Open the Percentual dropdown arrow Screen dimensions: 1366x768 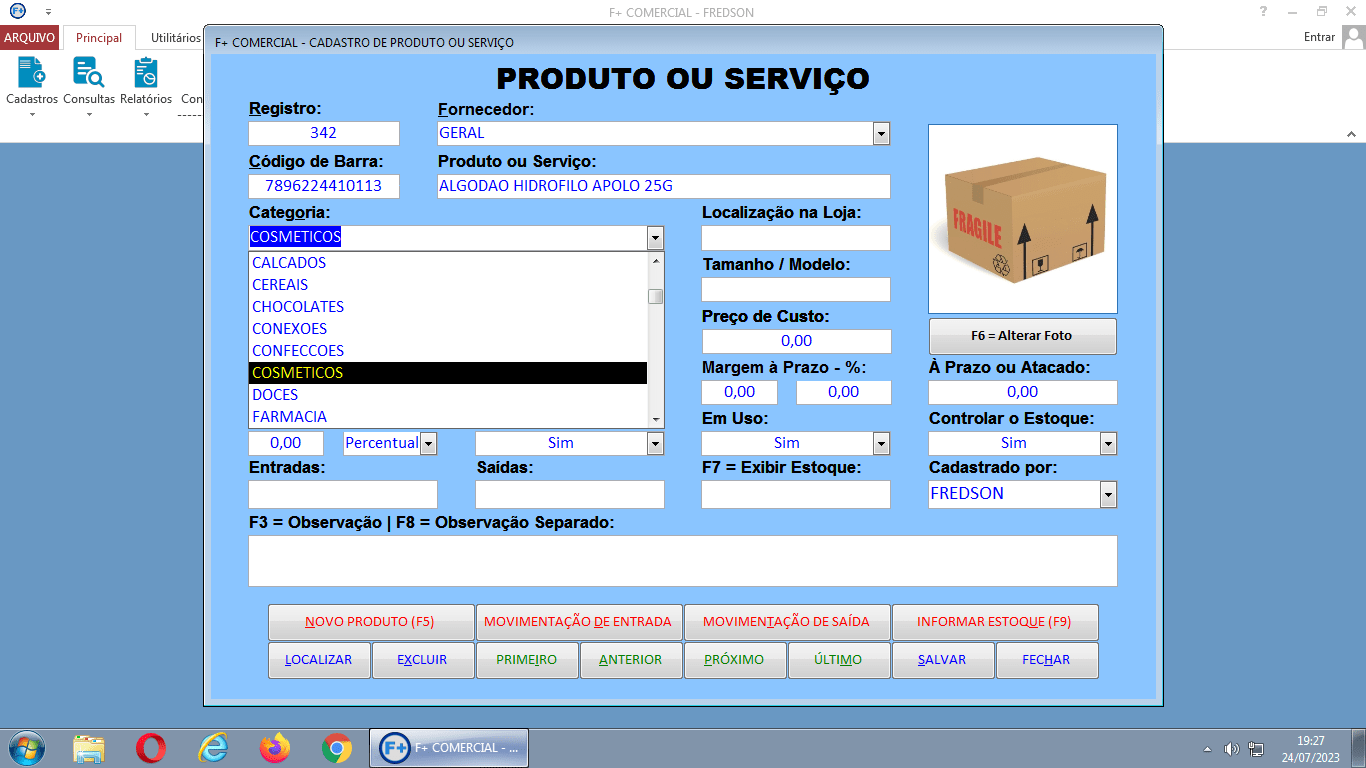tap(428, 443)
